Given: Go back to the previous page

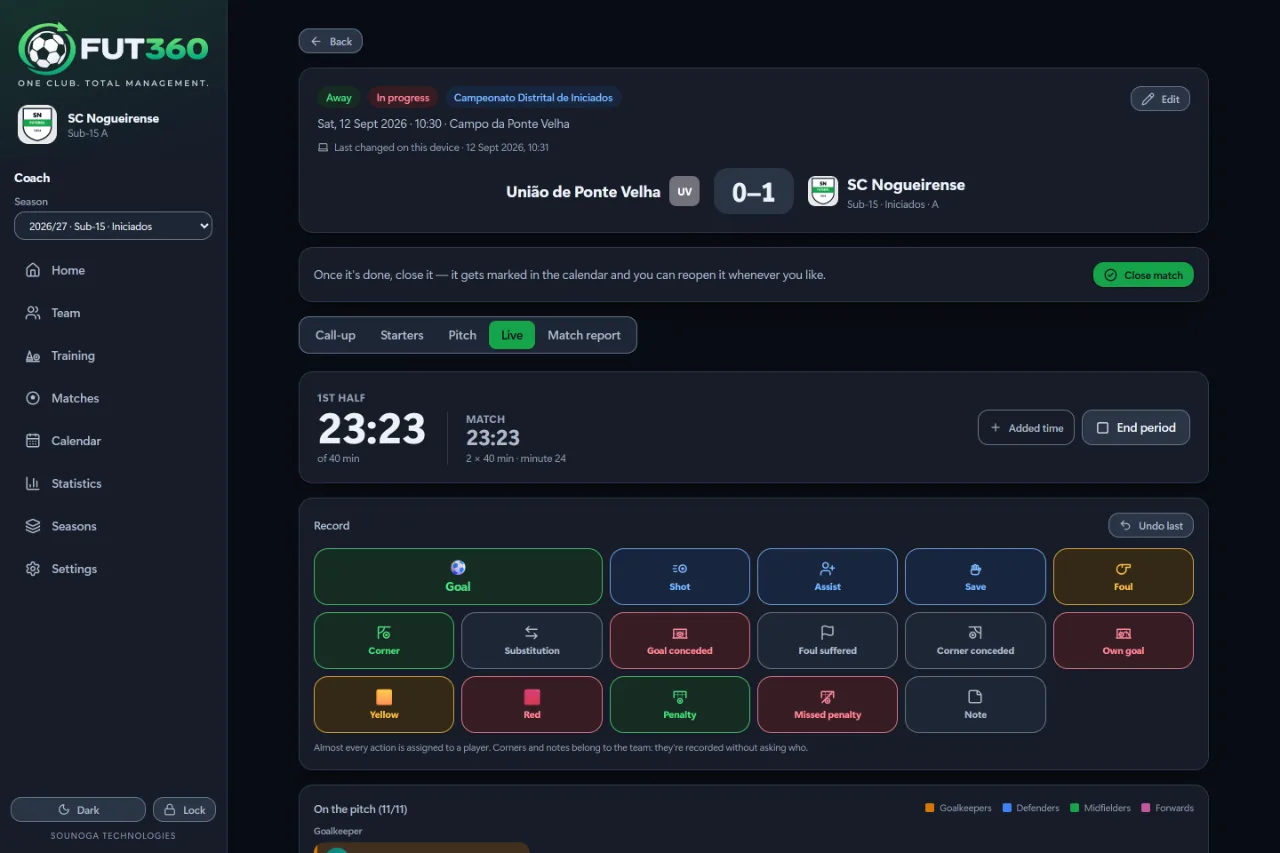Looking at the screenshot, I should [x=330, y=41].
